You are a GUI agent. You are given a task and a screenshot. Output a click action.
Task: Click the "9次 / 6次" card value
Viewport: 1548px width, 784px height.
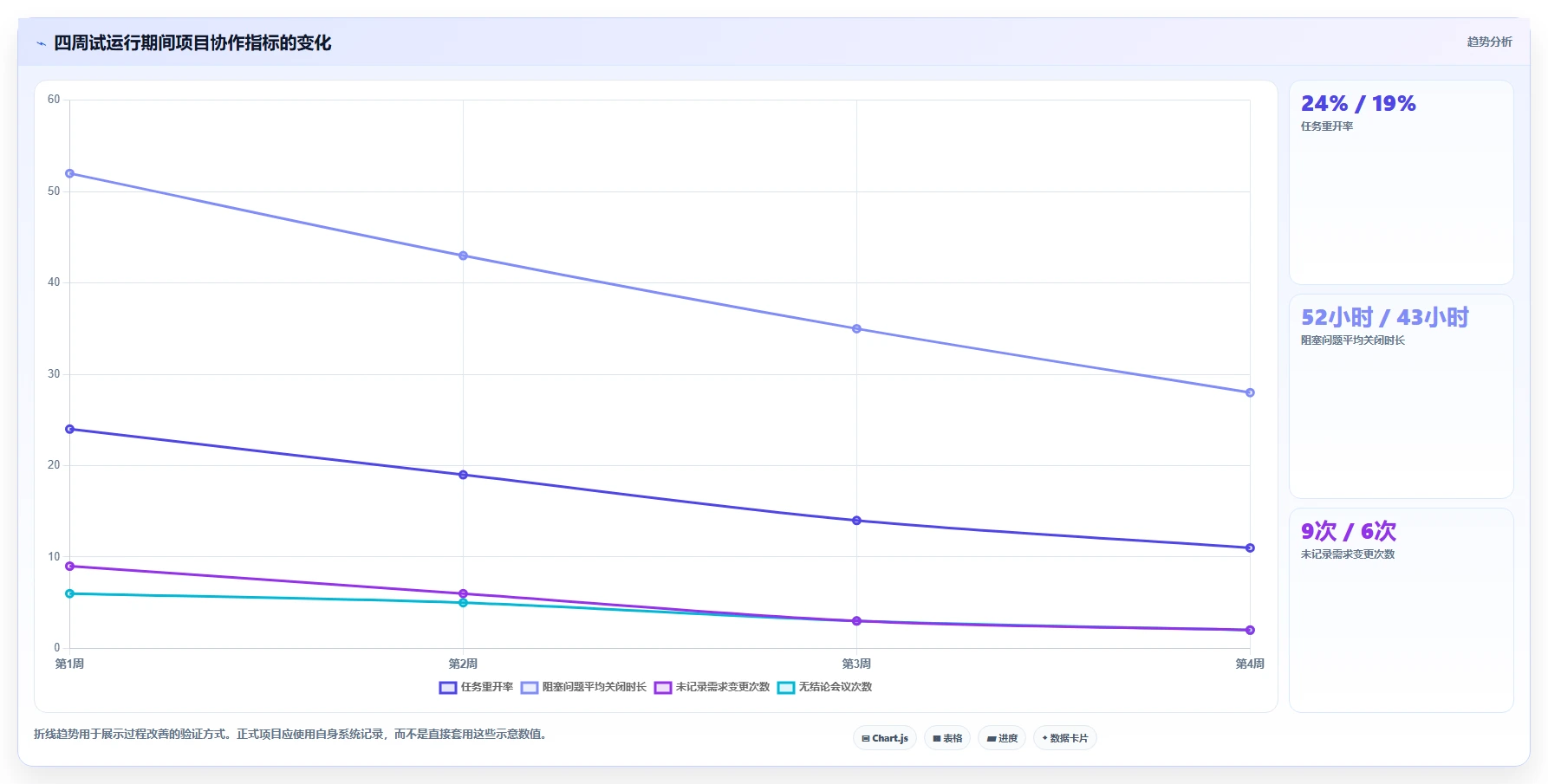pyautogui.click(x=1349, y=531)
